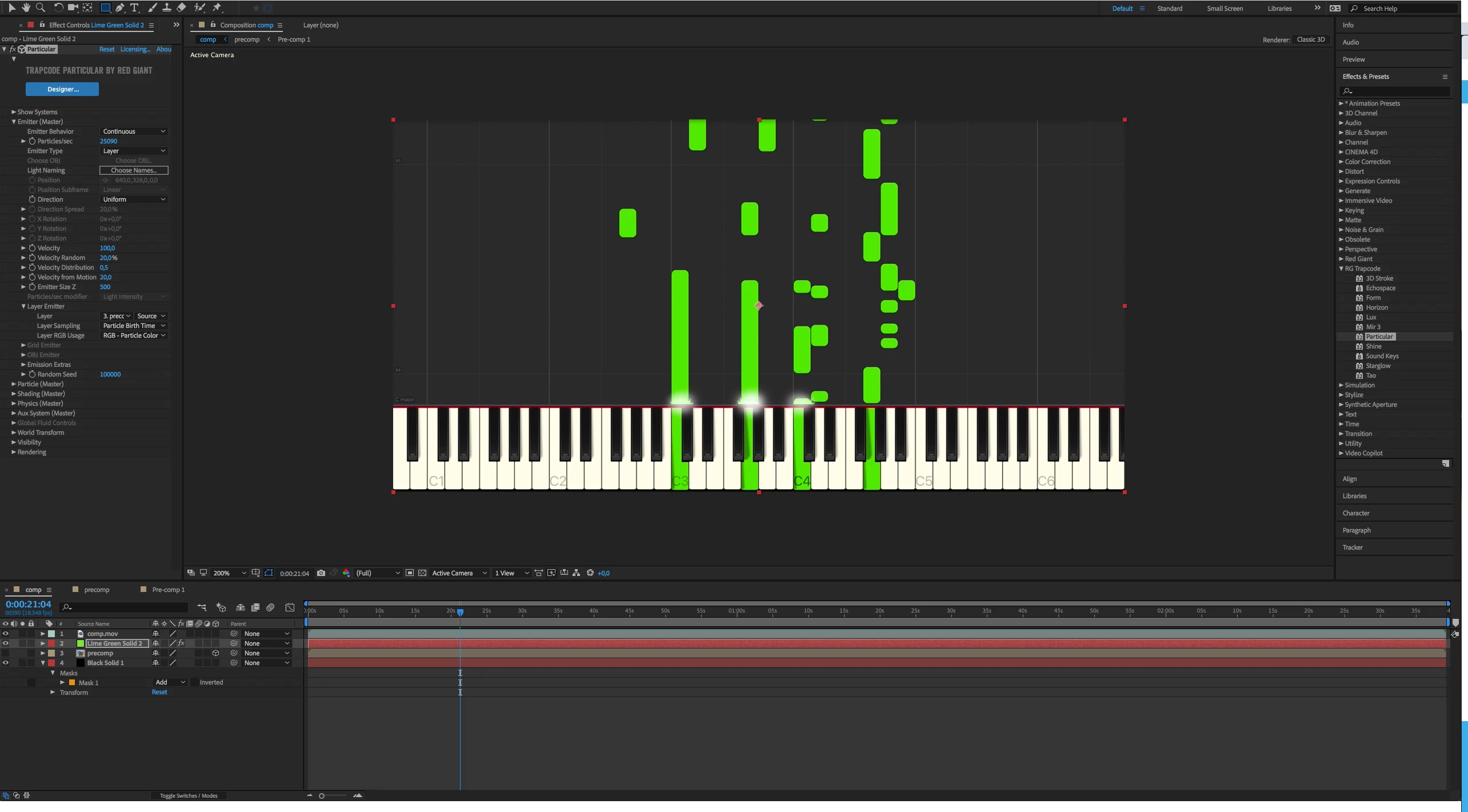Viewport: 1468px width, 812px height.
Task: Select the Clone Stamp tool
Action: coord(166,7)
